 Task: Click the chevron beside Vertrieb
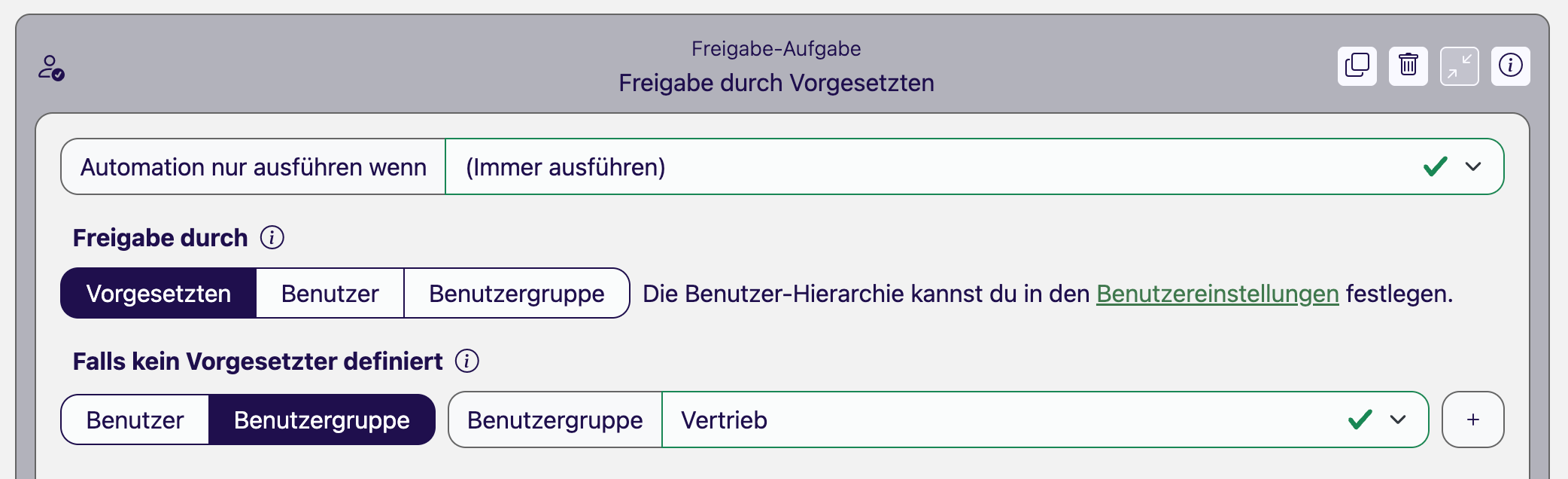1398,420
